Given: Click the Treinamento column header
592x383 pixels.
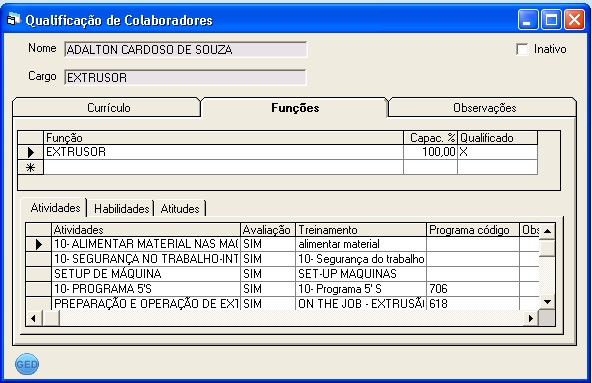Looking at the screenshot, I should 361,230.
